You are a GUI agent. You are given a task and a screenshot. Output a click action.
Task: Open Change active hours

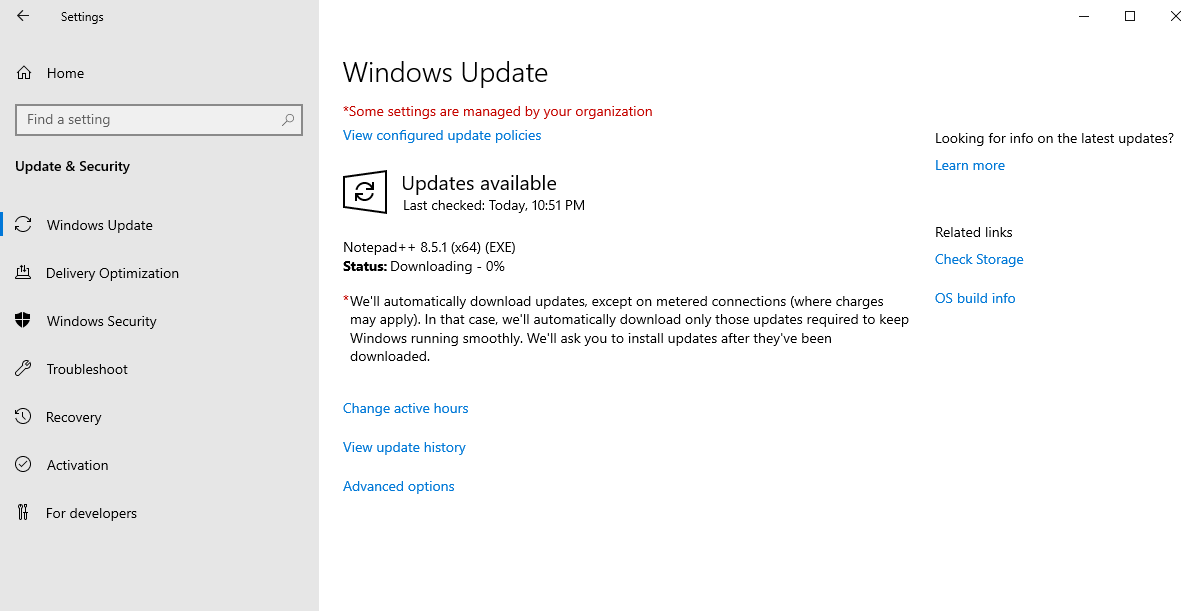pyautogui.click(x=405, y=408)
